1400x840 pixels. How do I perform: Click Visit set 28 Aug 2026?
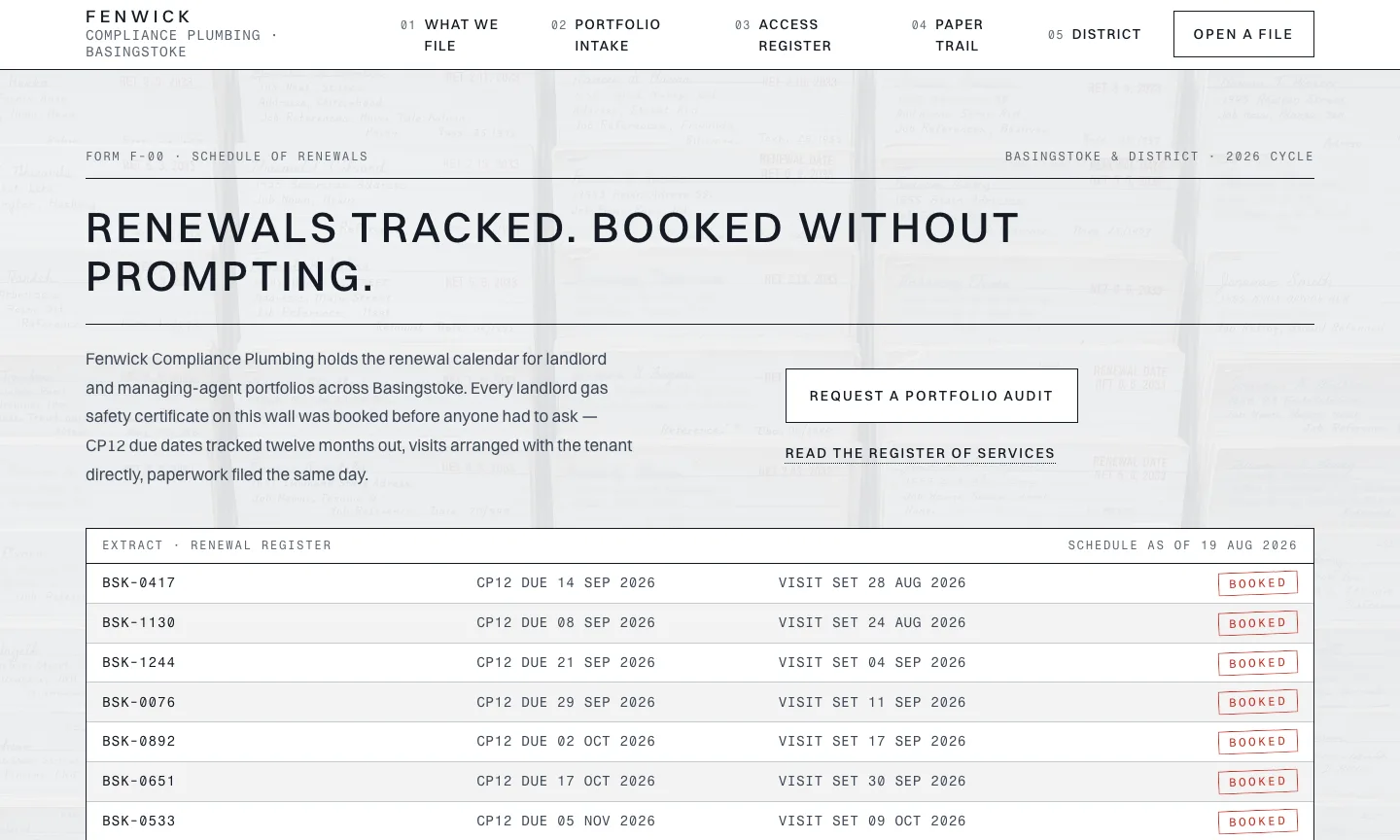[x=872, y=583]
